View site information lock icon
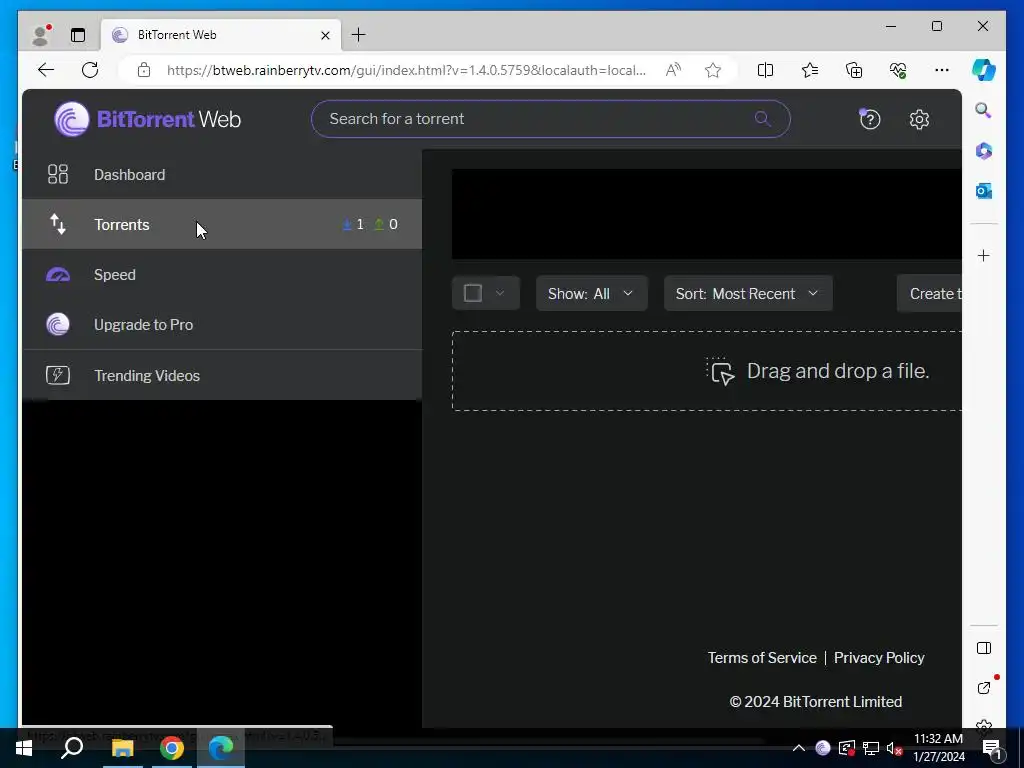This screenshot has height=768, width=1024. coord(144,70)
